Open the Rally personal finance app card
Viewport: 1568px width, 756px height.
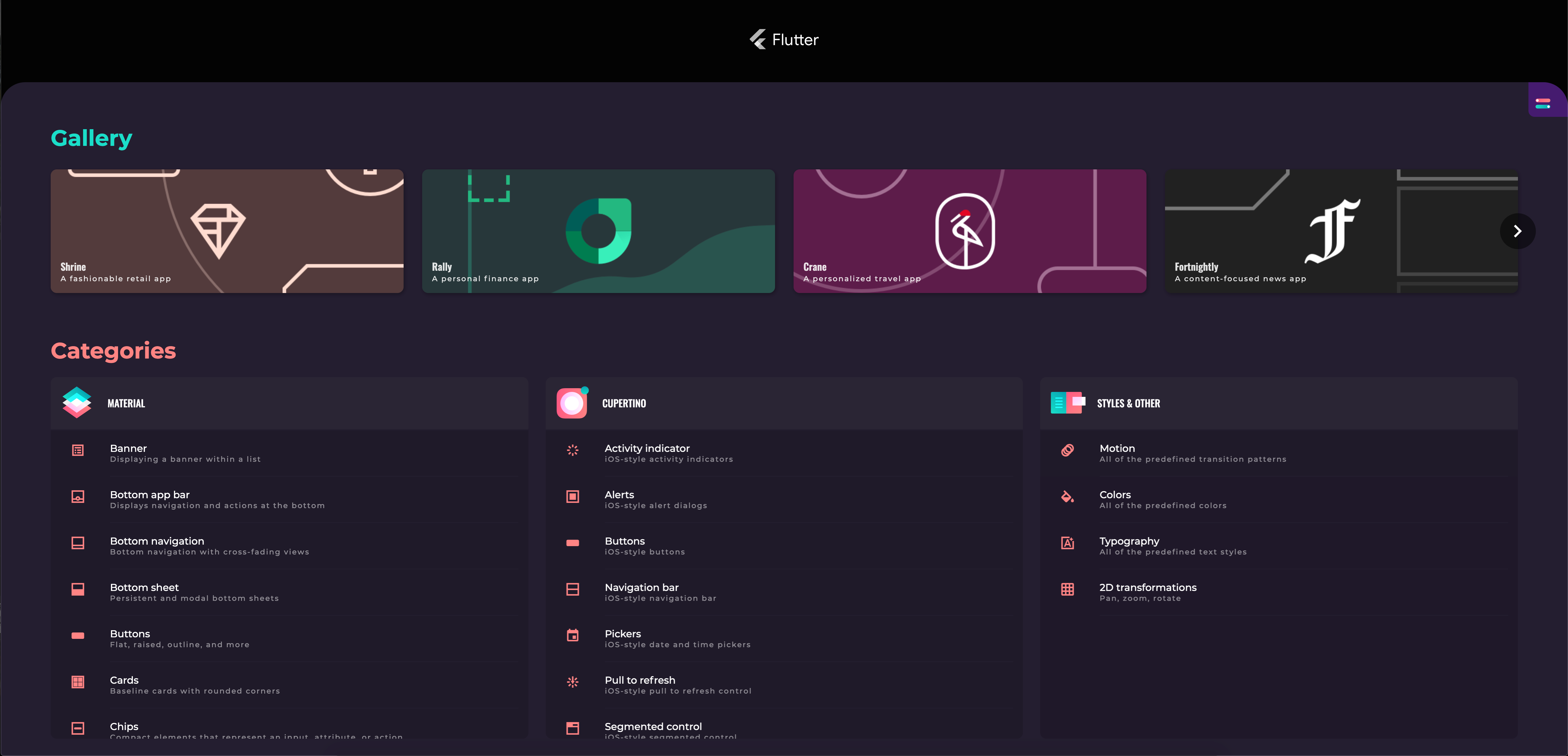pyautogui.click(x=598, y=231)
